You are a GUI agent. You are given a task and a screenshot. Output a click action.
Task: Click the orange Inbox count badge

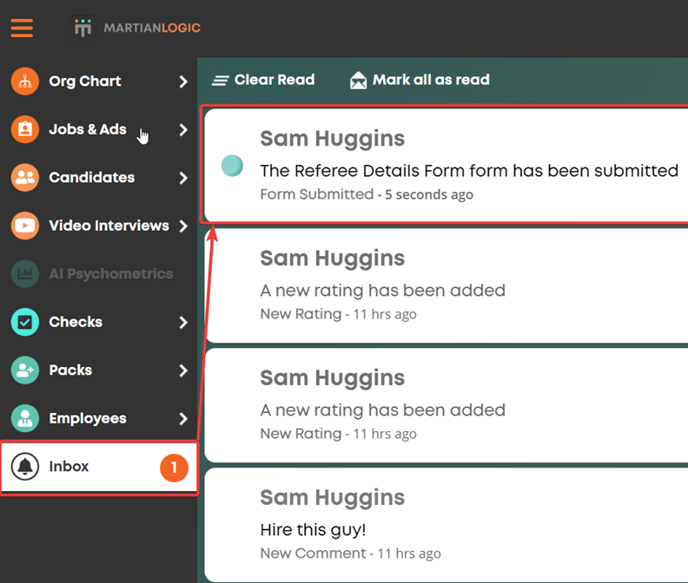point(174,468)
